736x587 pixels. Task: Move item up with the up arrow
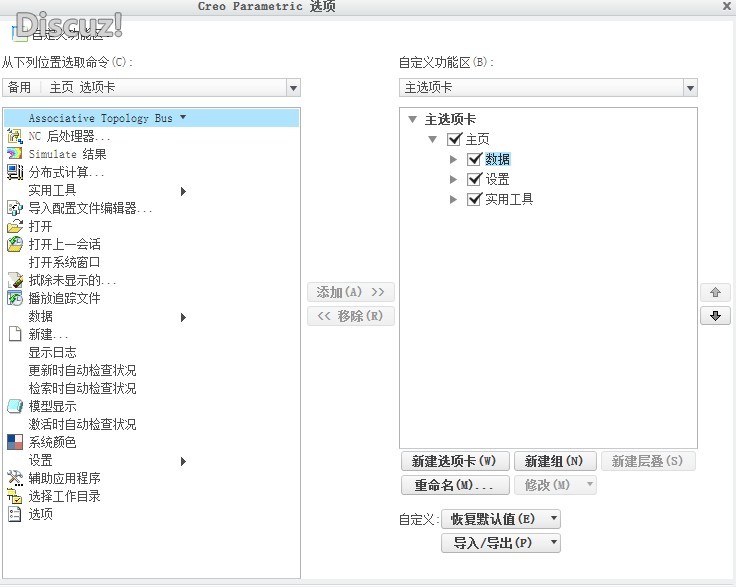(715, 292)
